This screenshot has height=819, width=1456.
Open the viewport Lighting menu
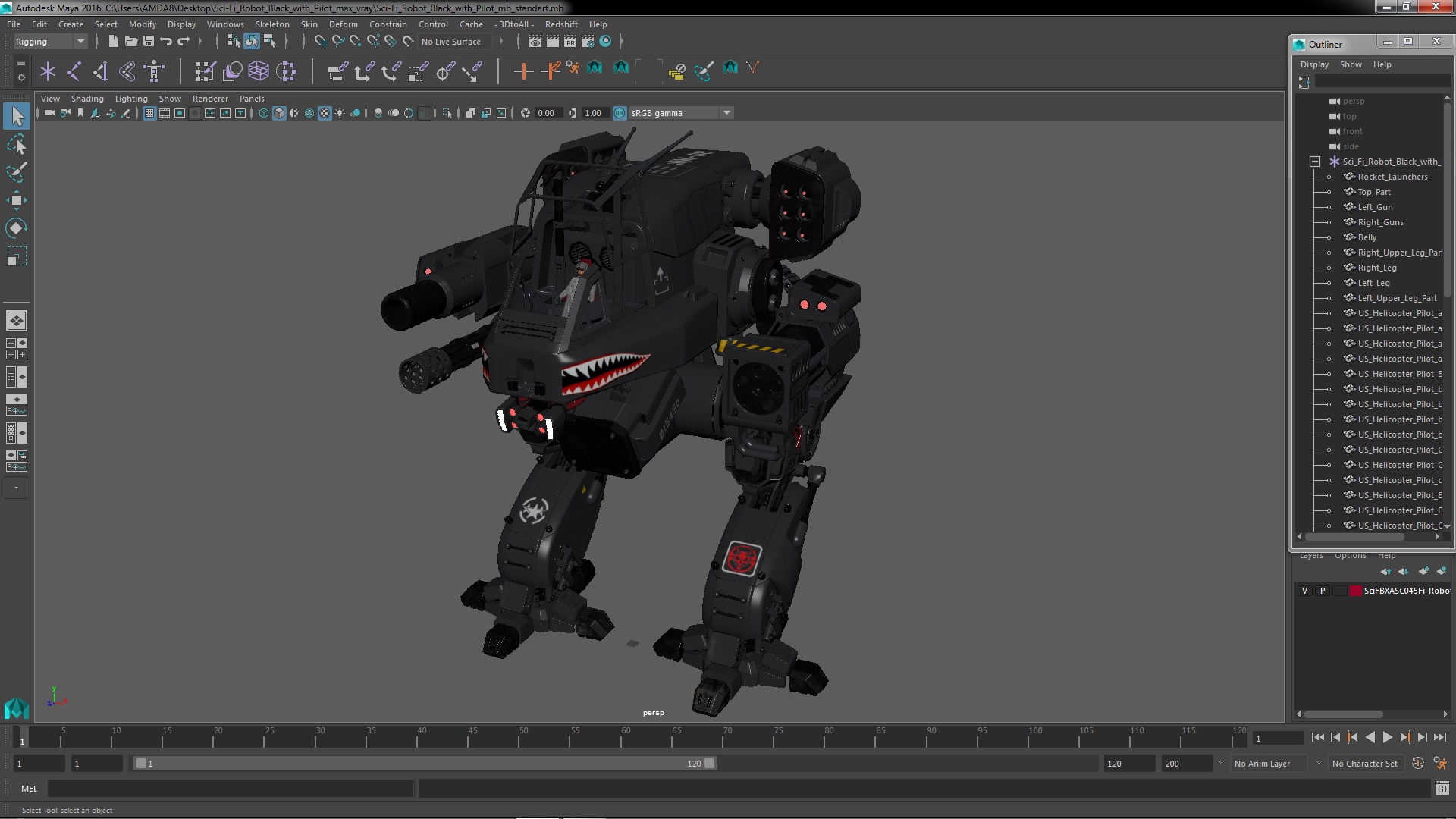point(131,99)
